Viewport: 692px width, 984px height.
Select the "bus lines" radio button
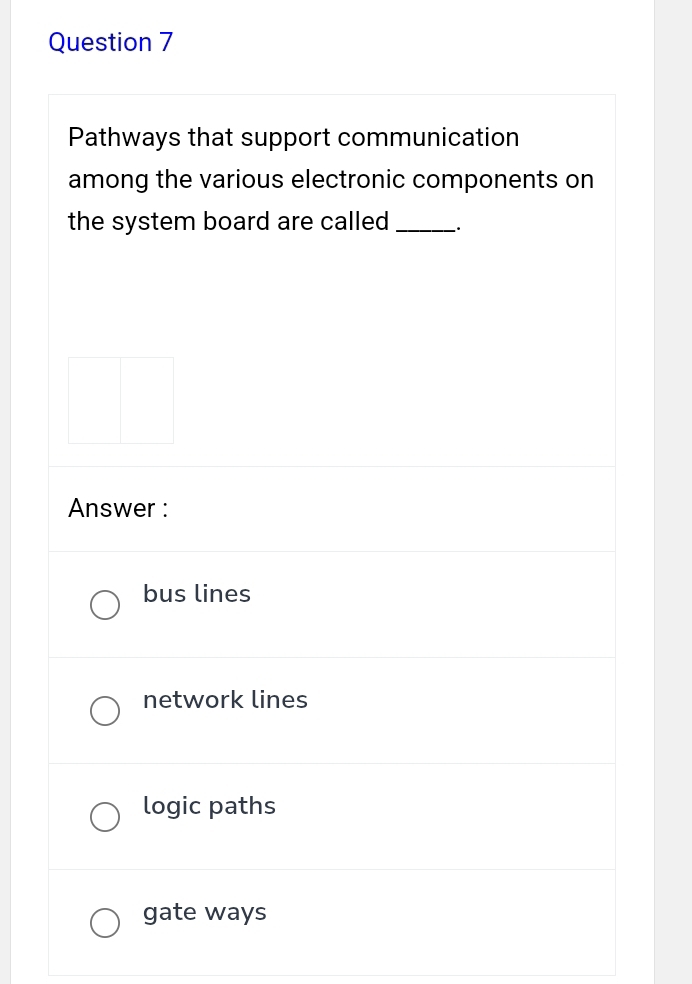(x=105, y=605)
